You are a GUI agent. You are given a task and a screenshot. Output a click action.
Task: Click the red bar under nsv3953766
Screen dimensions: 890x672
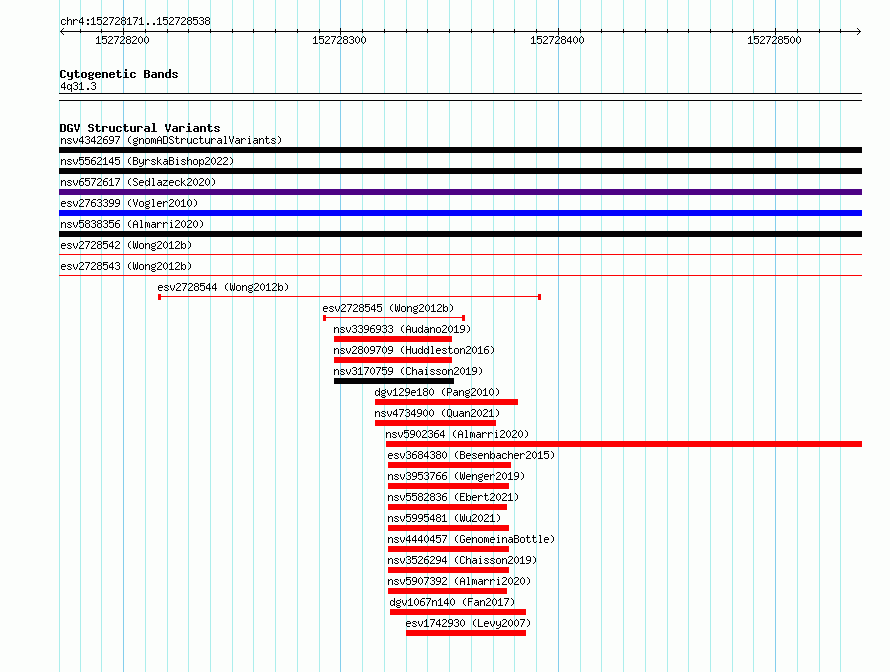[x=448, y=486]
